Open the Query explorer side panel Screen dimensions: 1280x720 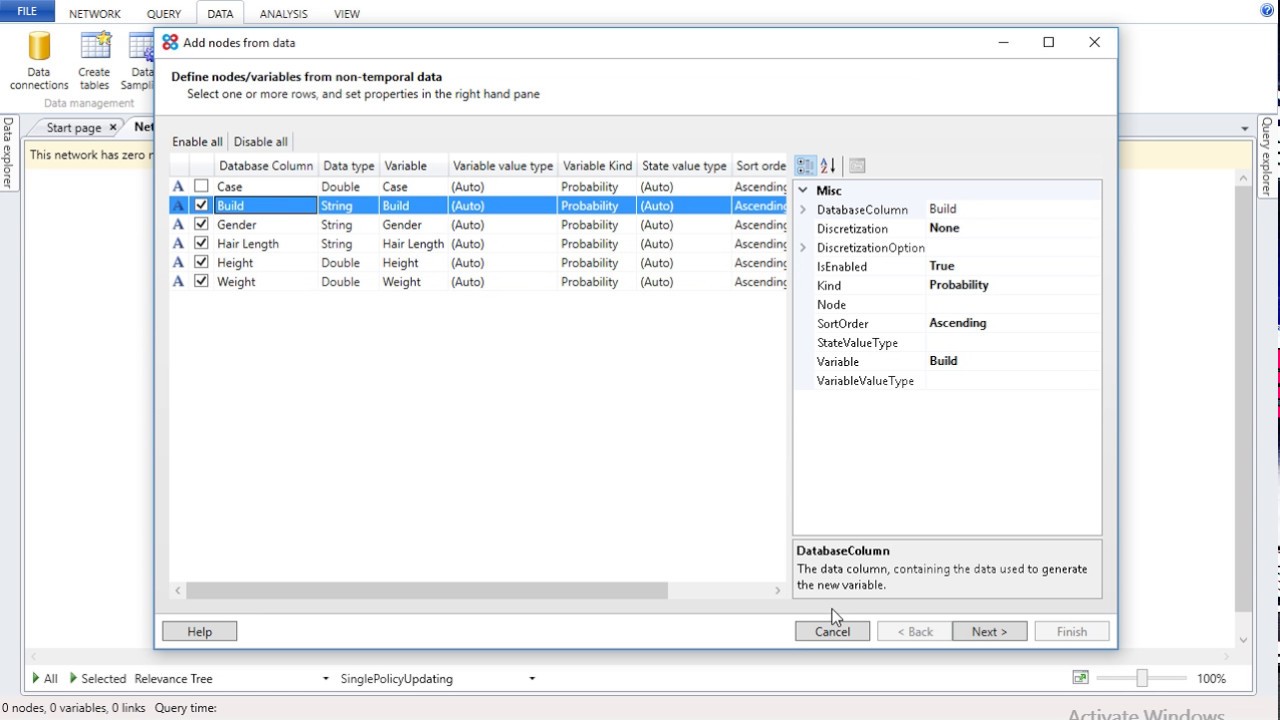(x=1267, y=156)
